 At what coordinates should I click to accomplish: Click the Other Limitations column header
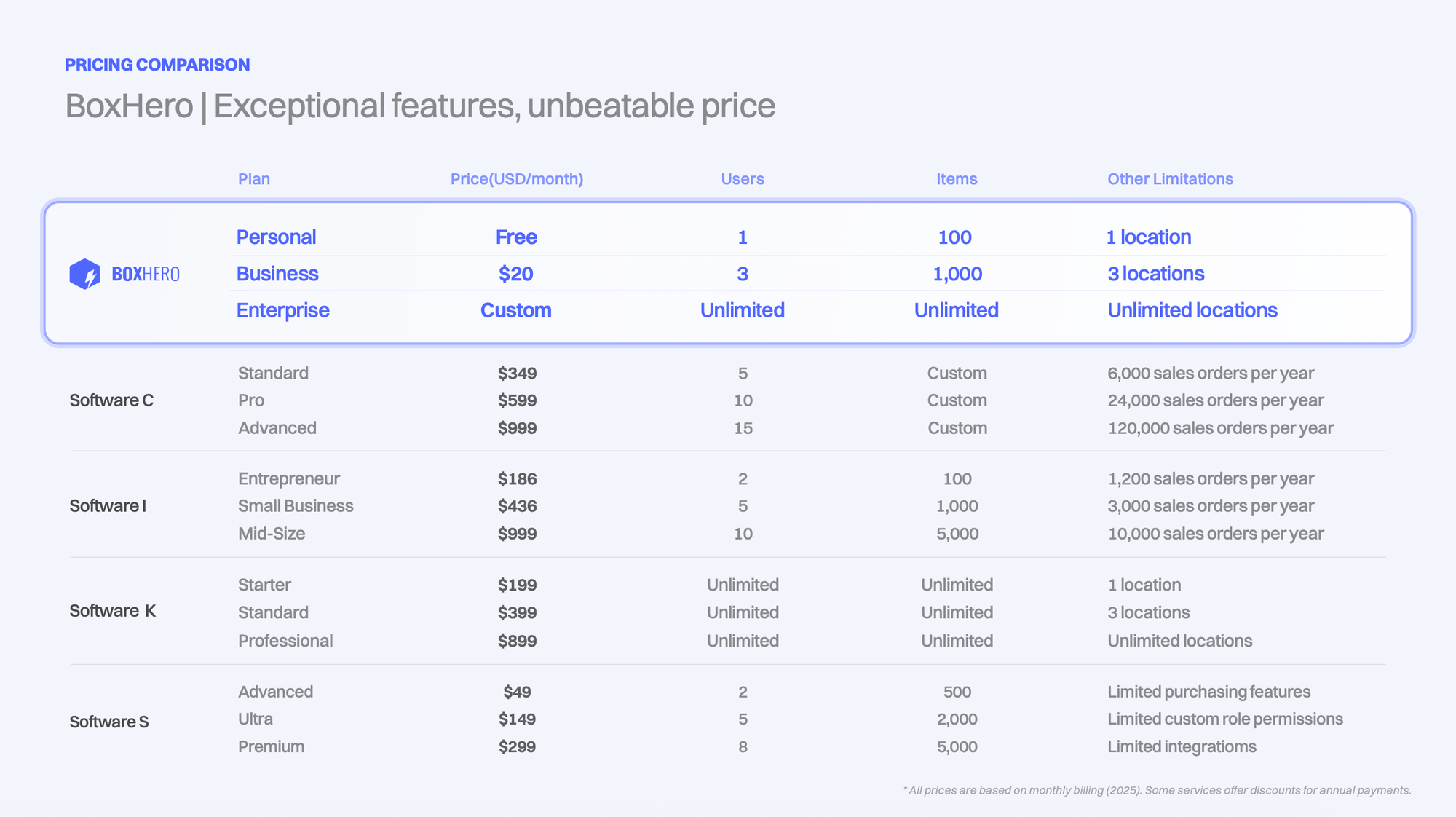1169,179
